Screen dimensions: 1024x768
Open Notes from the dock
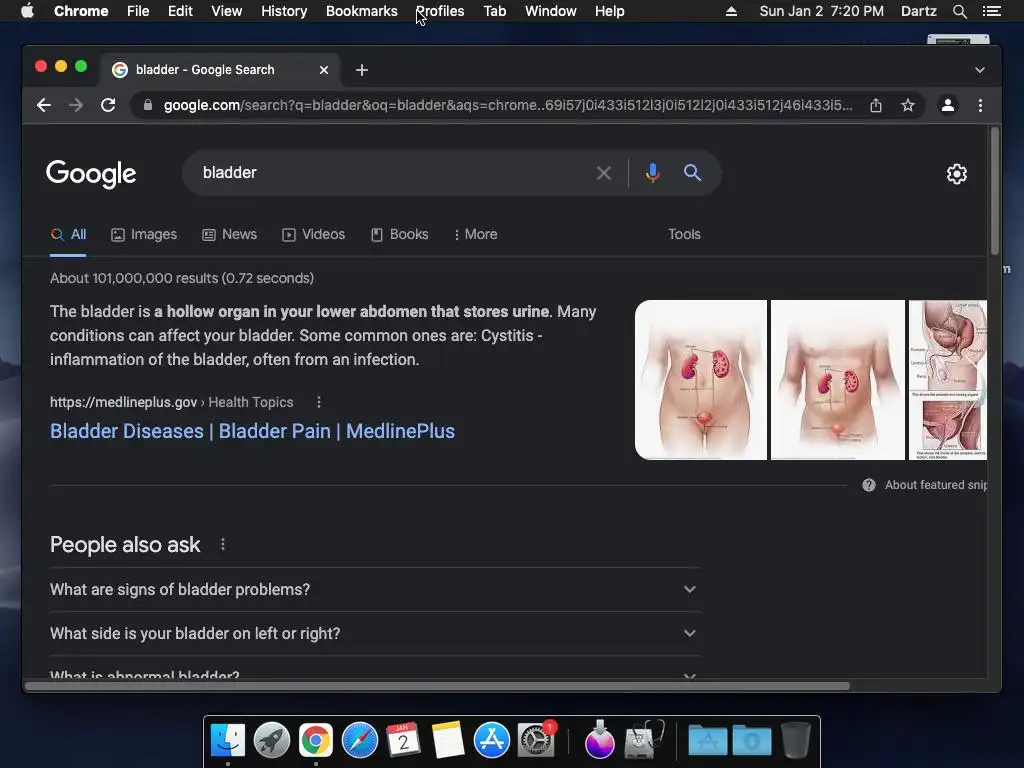[x=447, y=741]
